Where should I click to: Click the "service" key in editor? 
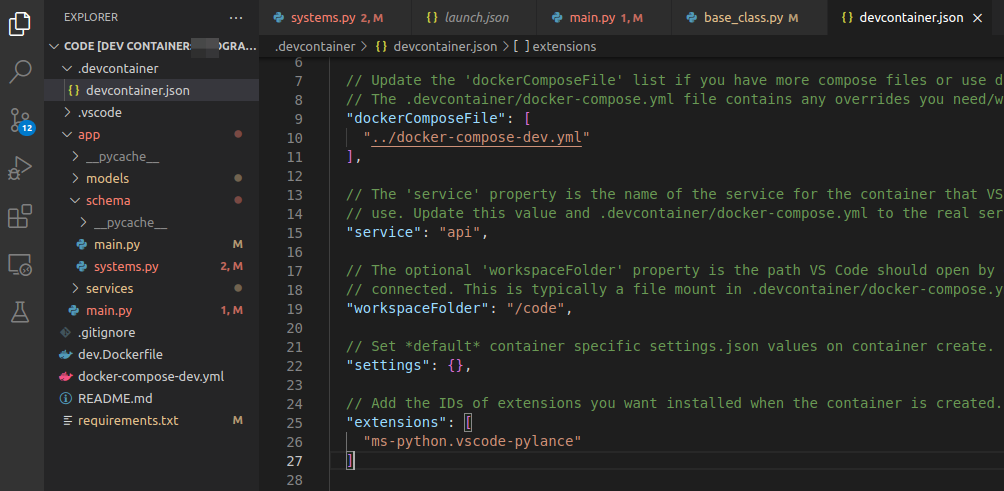pos(384,232)
